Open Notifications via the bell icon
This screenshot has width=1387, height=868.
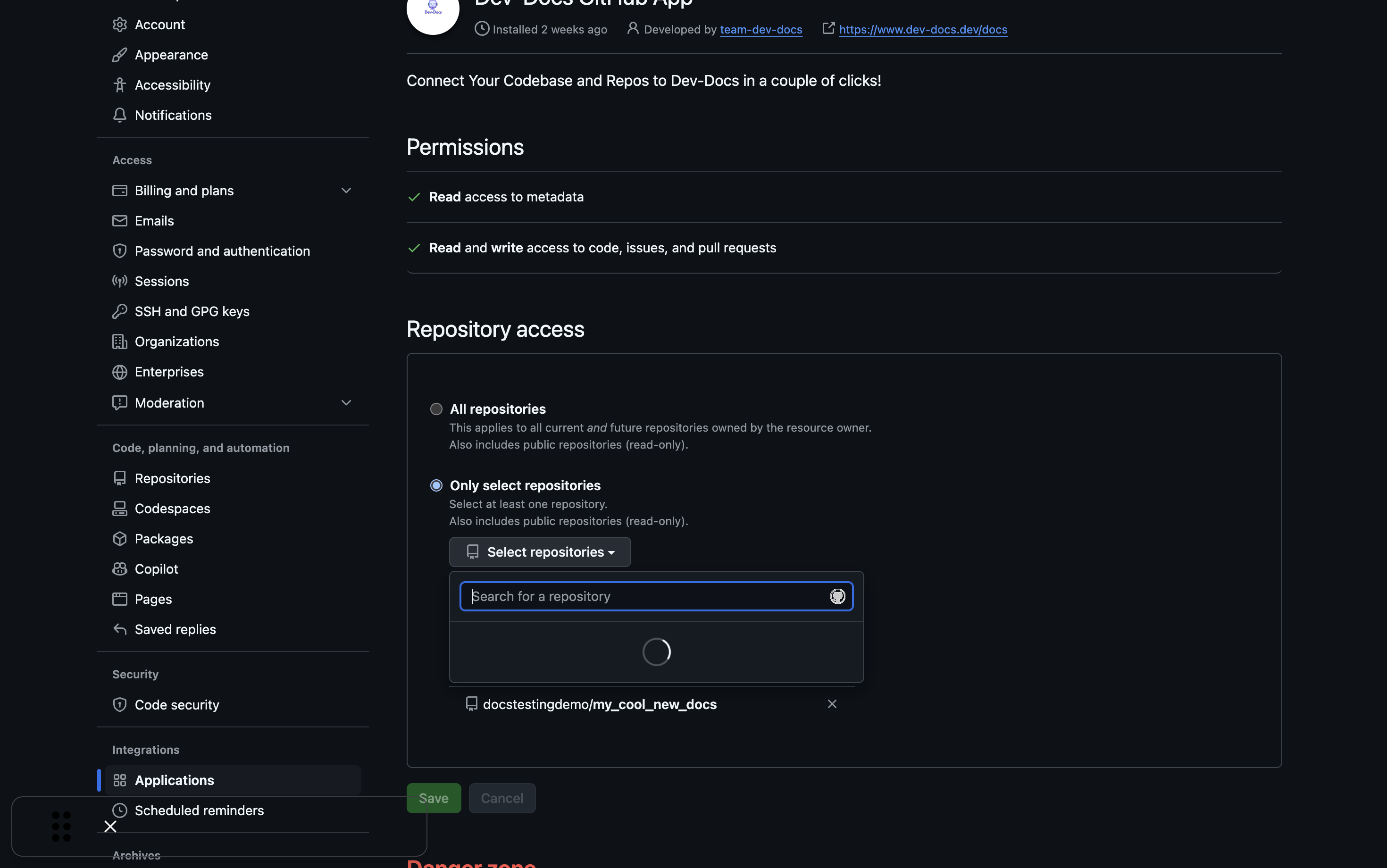119,115
